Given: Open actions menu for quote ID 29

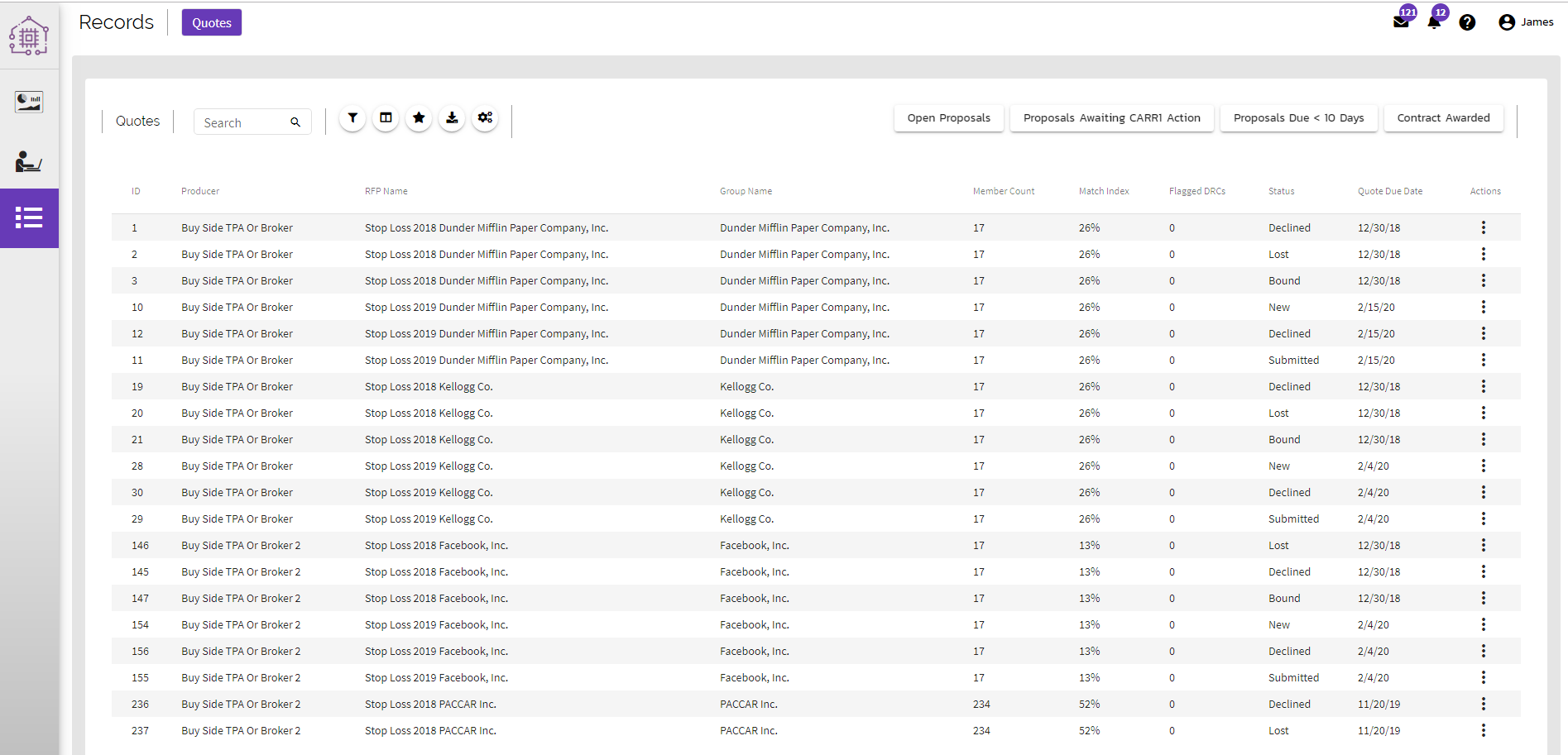Looking at the screenshot, I should click(1484, 518).
